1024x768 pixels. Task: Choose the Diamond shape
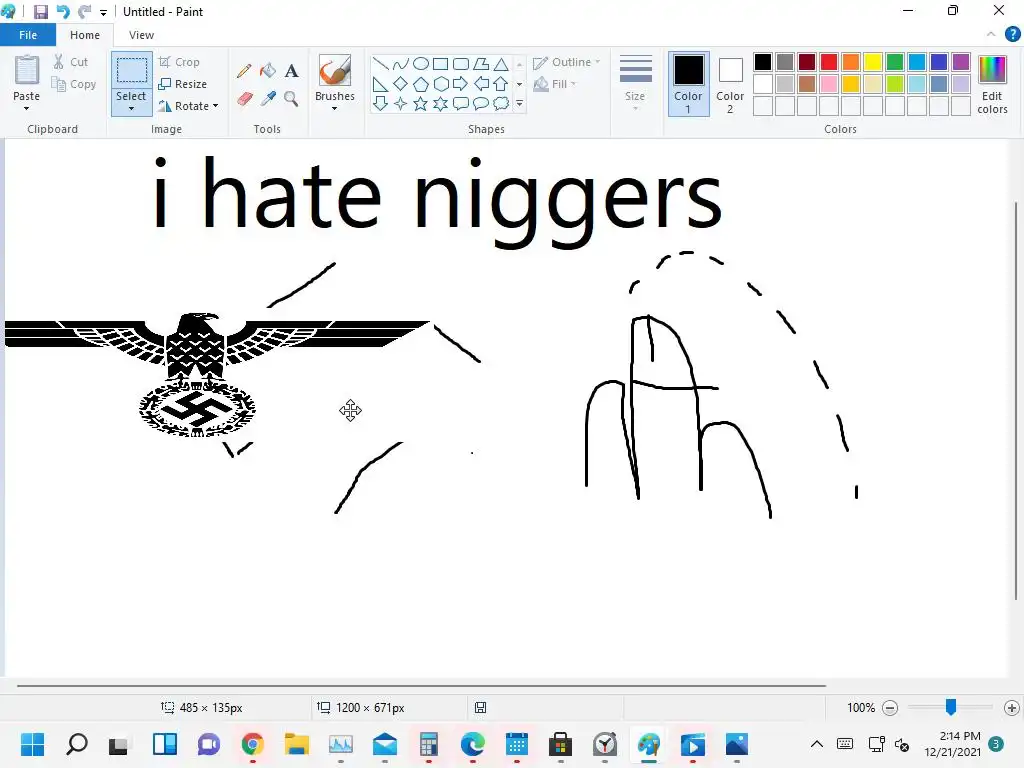tap(400, 84)
